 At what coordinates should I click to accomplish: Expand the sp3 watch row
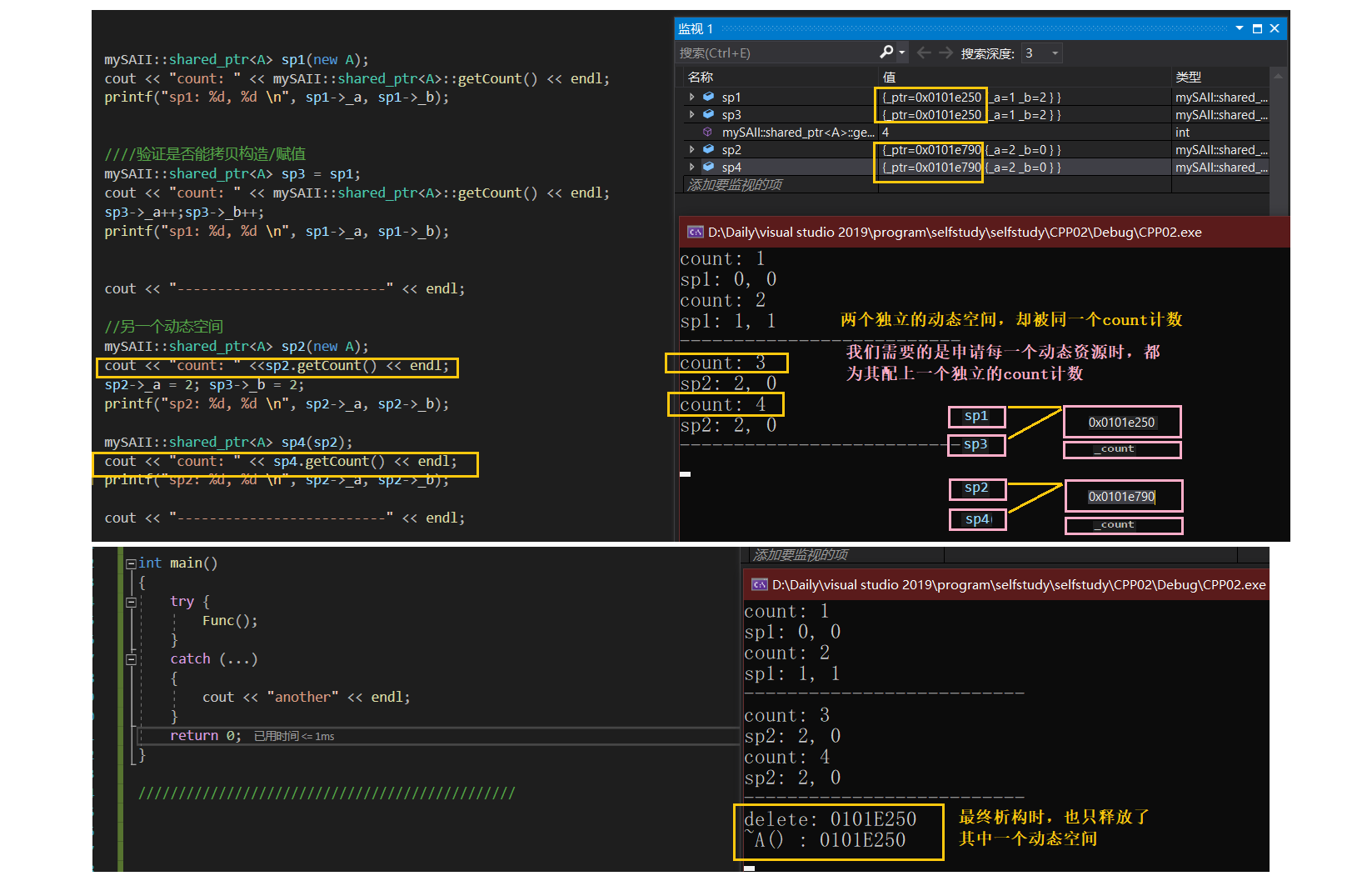[x=691, y=115]
